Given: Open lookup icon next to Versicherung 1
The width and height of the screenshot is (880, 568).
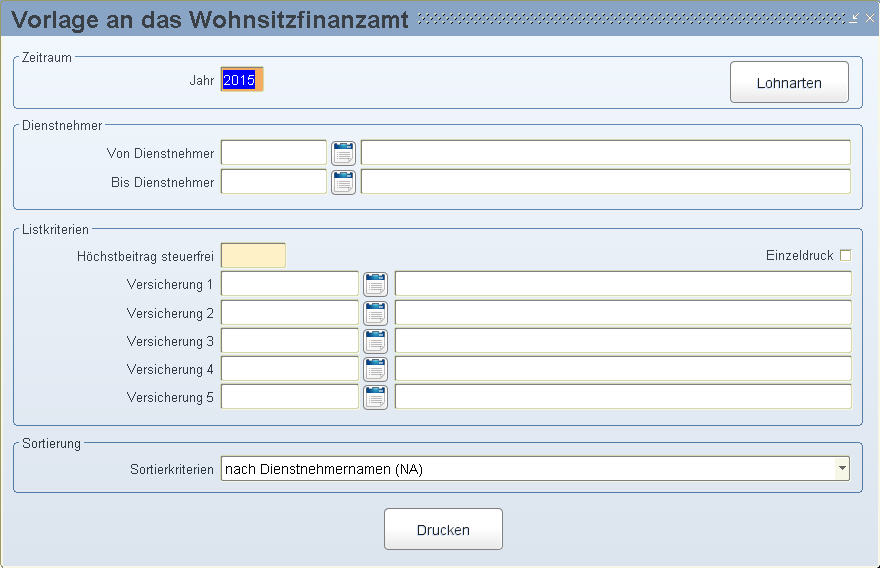Looking at the screenshot, I should click(375, 284).
